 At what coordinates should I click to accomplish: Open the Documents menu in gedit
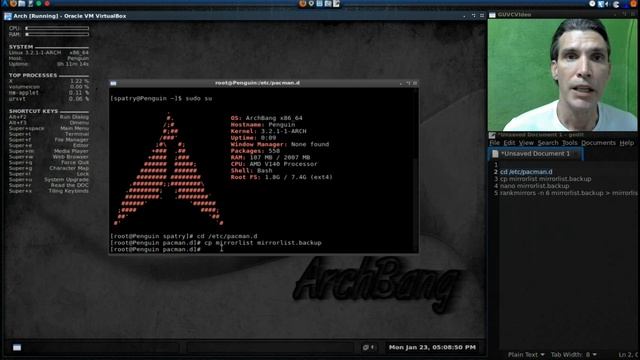tap(598, 143)
